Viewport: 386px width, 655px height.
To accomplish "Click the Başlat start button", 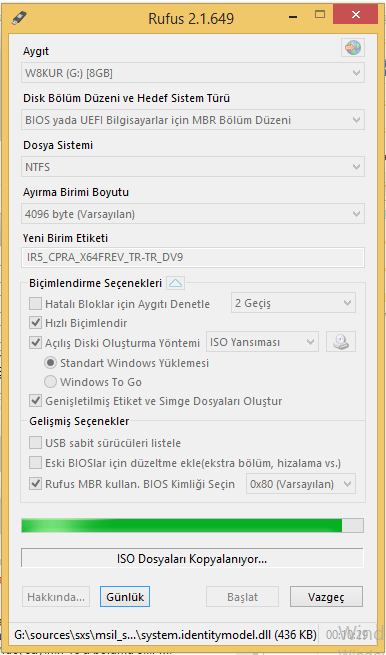I will click(x=242, y=597).
